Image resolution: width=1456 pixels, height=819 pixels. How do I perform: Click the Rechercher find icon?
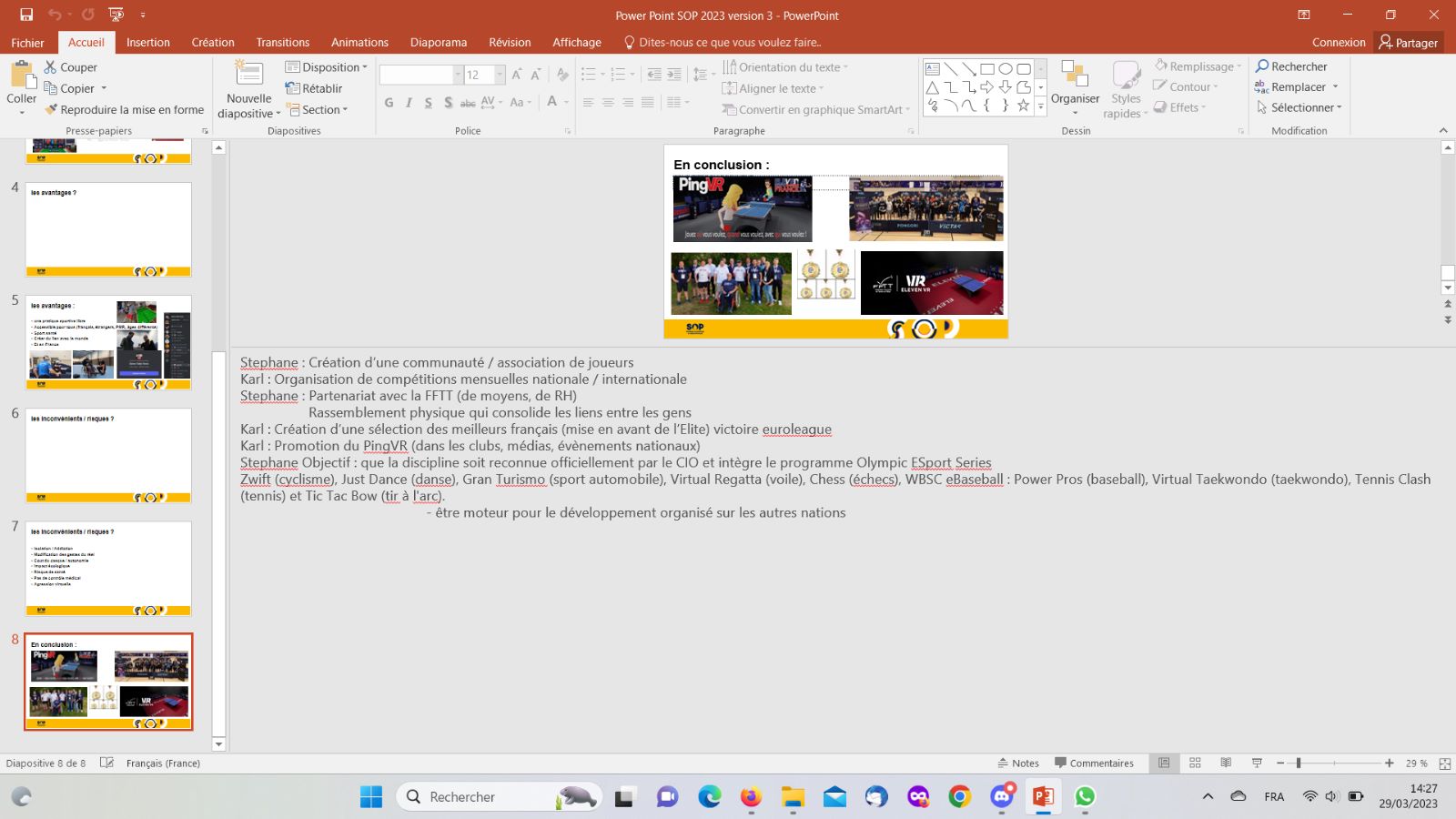(1262, 66)
